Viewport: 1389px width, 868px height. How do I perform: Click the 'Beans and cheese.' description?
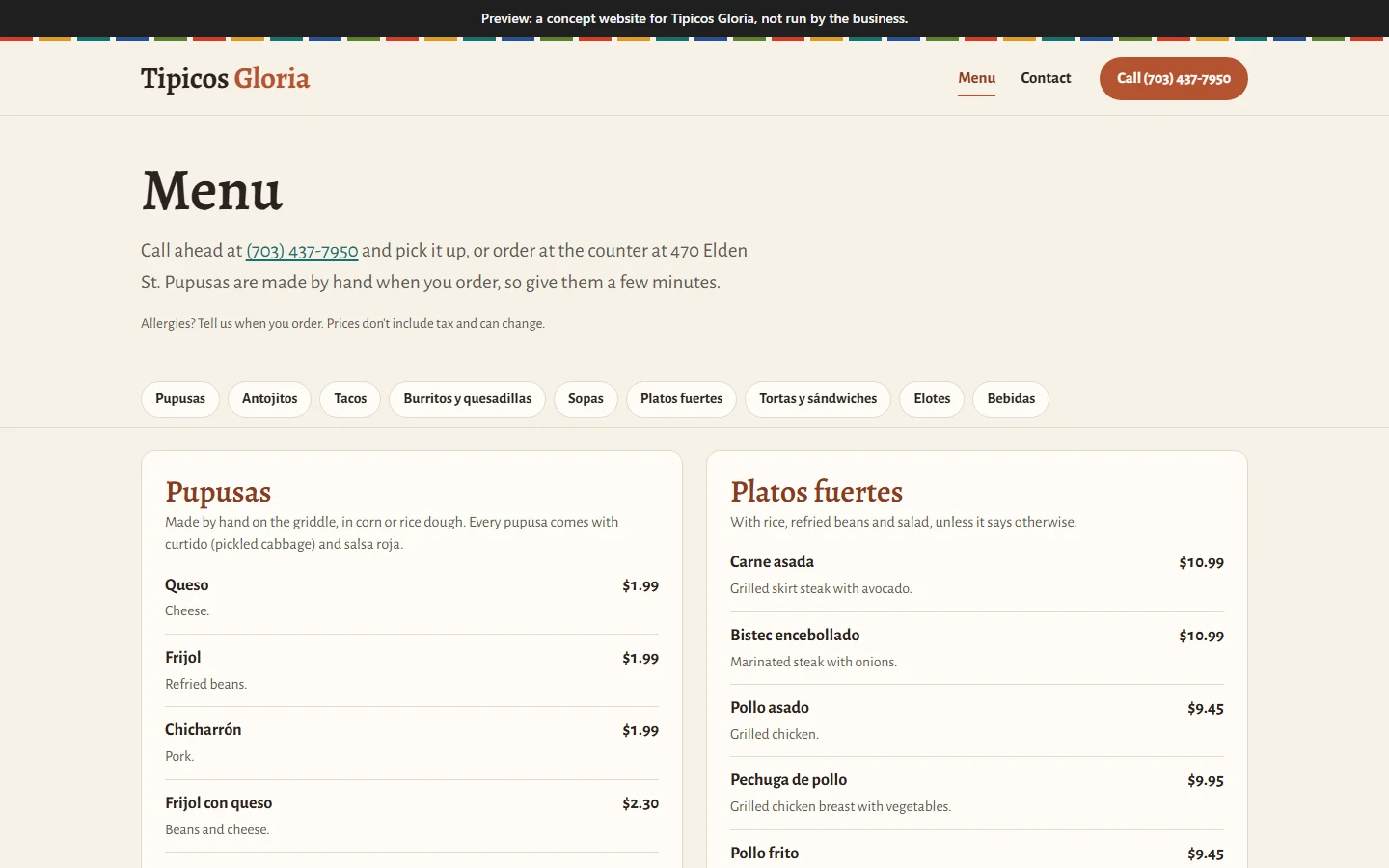217,829
